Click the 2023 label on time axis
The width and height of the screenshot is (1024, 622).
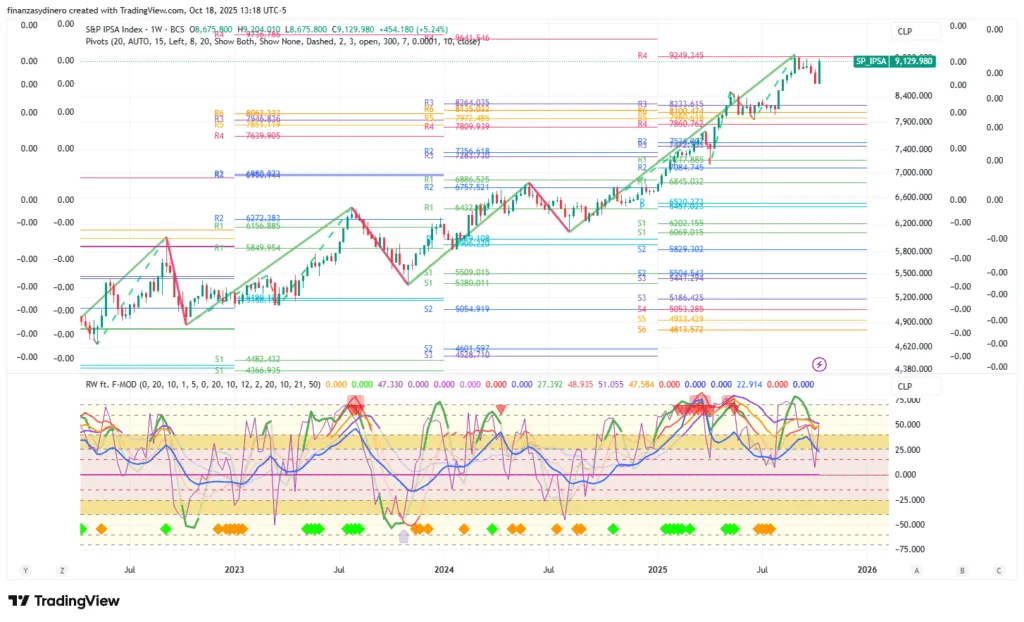pos(234,569)
